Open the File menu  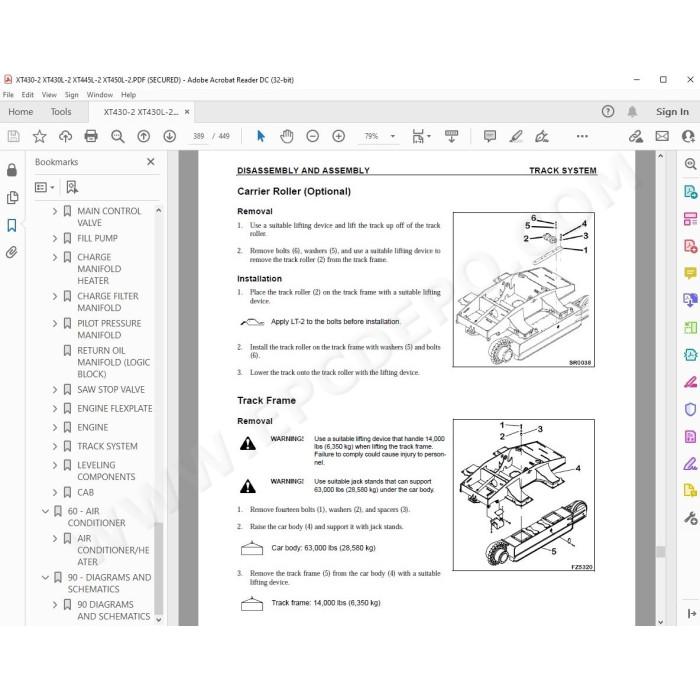click(8, 95)
